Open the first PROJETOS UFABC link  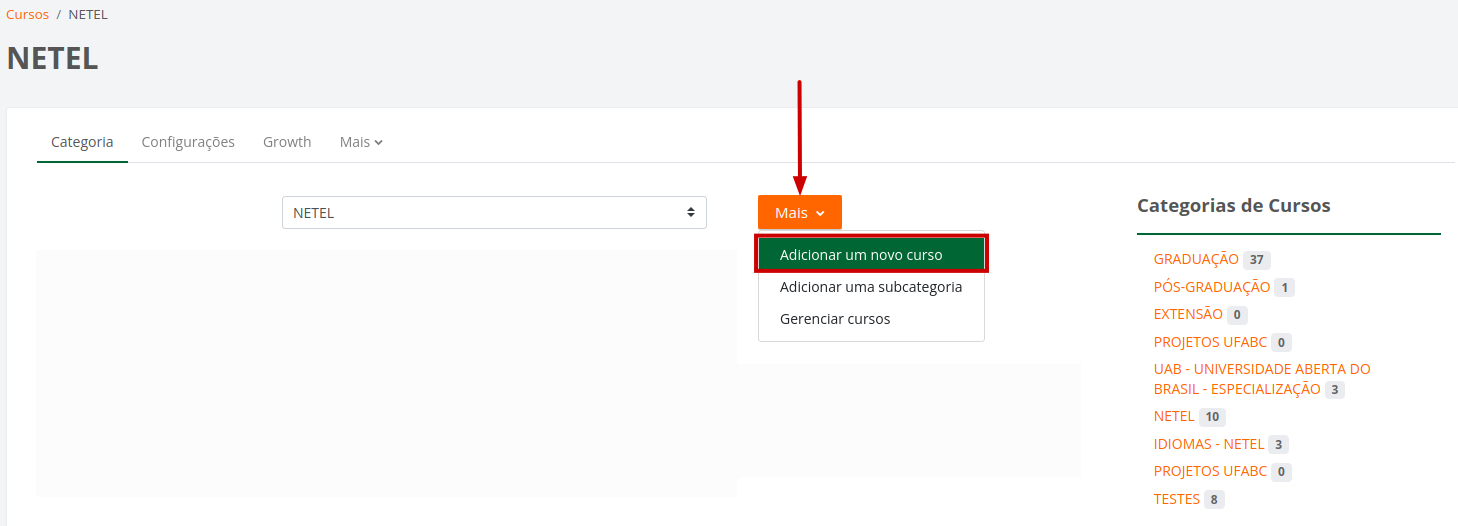pos(1210,342)
